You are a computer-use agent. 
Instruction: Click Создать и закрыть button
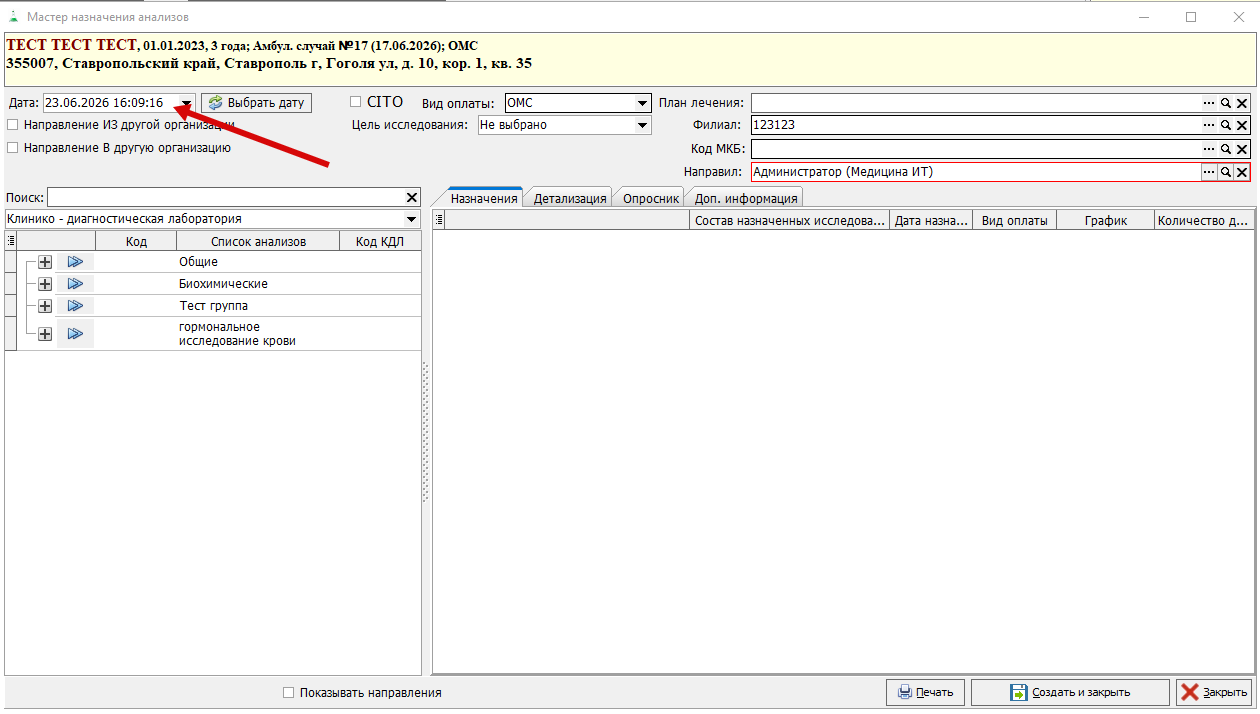pyautogui.click(x=1070, y=692)
